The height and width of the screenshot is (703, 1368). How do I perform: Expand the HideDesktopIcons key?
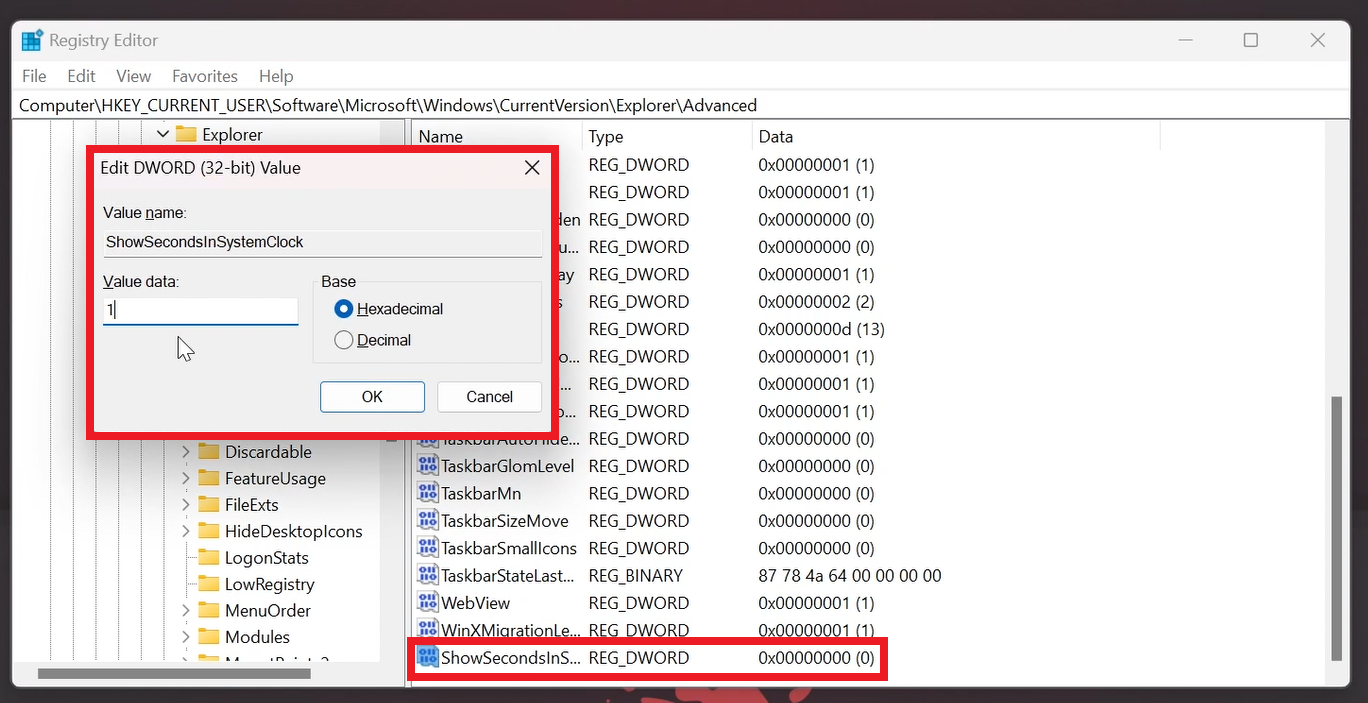point(186,531)
